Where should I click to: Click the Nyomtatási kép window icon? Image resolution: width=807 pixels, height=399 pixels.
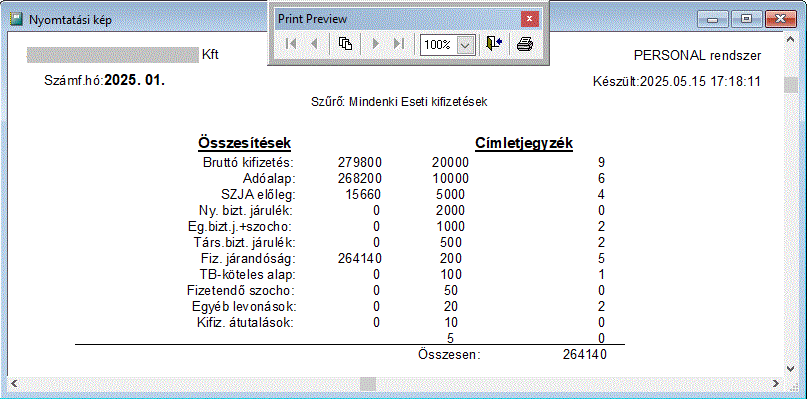[17, 20]
